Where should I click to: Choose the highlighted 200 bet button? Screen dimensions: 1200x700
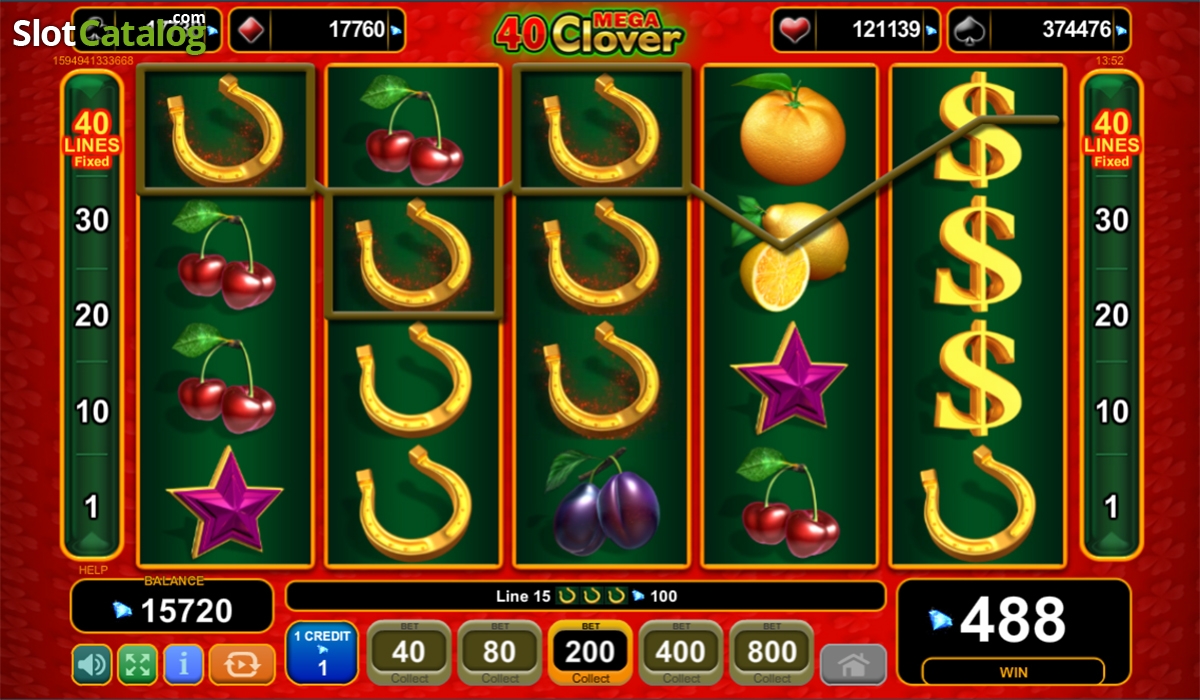(590, 653)
